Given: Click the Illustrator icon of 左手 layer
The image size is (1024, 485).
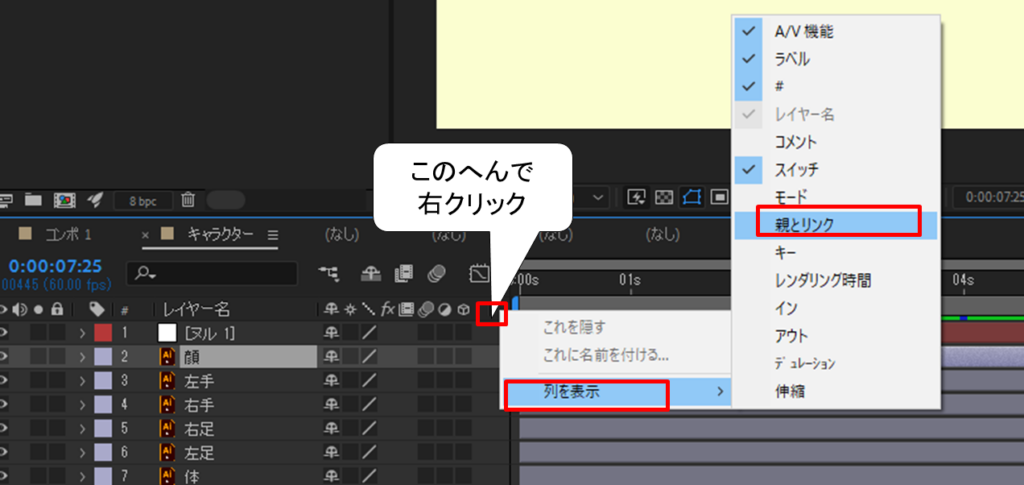Looking at the screenshot, I should coord(167,381).
